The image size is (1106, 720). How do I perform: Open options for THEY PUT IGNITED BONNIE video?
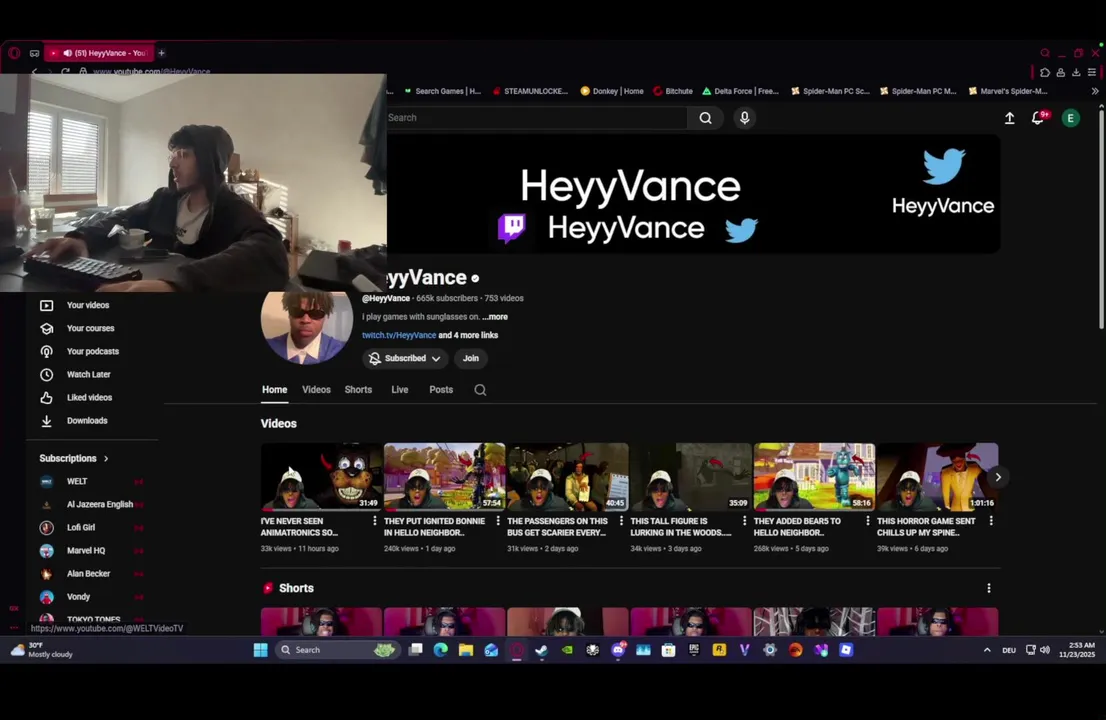498,521
